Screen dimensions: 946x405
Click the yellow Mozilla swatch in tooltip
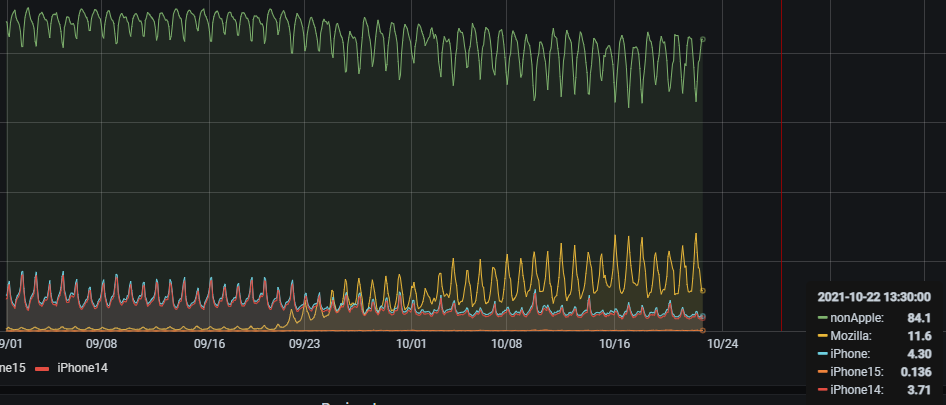pyautogui.click(x=822, y=336)
